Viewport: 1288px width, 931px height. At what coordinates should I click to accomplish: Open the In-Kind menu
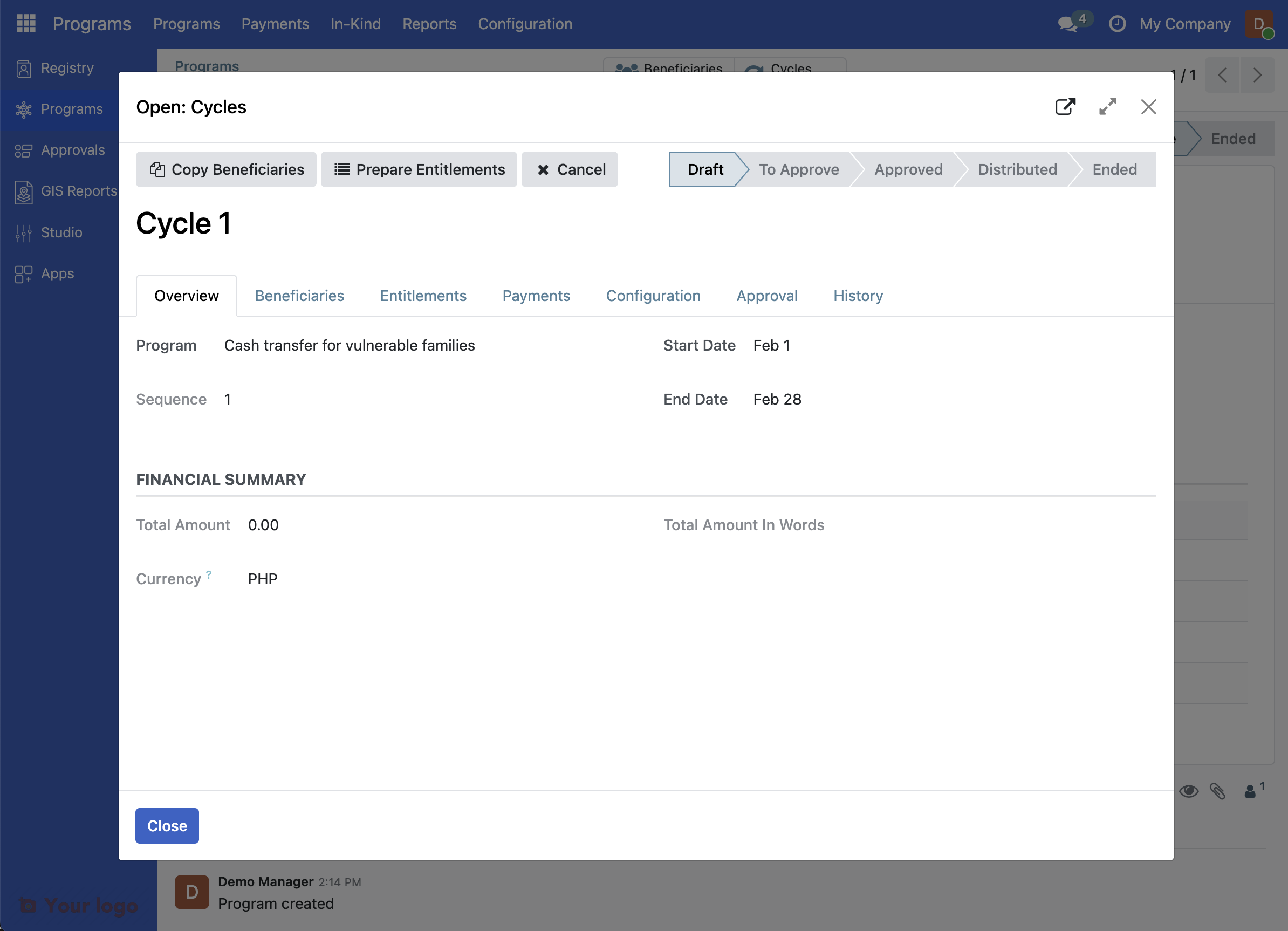[355, 24]
